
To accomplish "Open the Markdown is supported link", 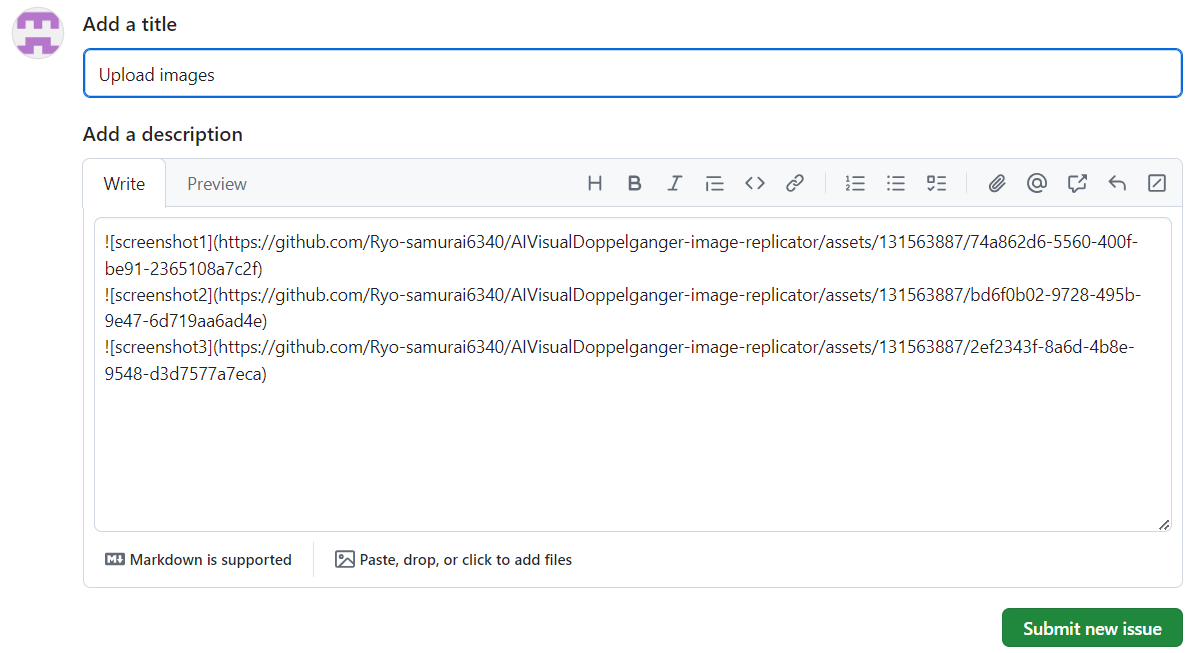I will pyautogui.click(x=198, y=559).
